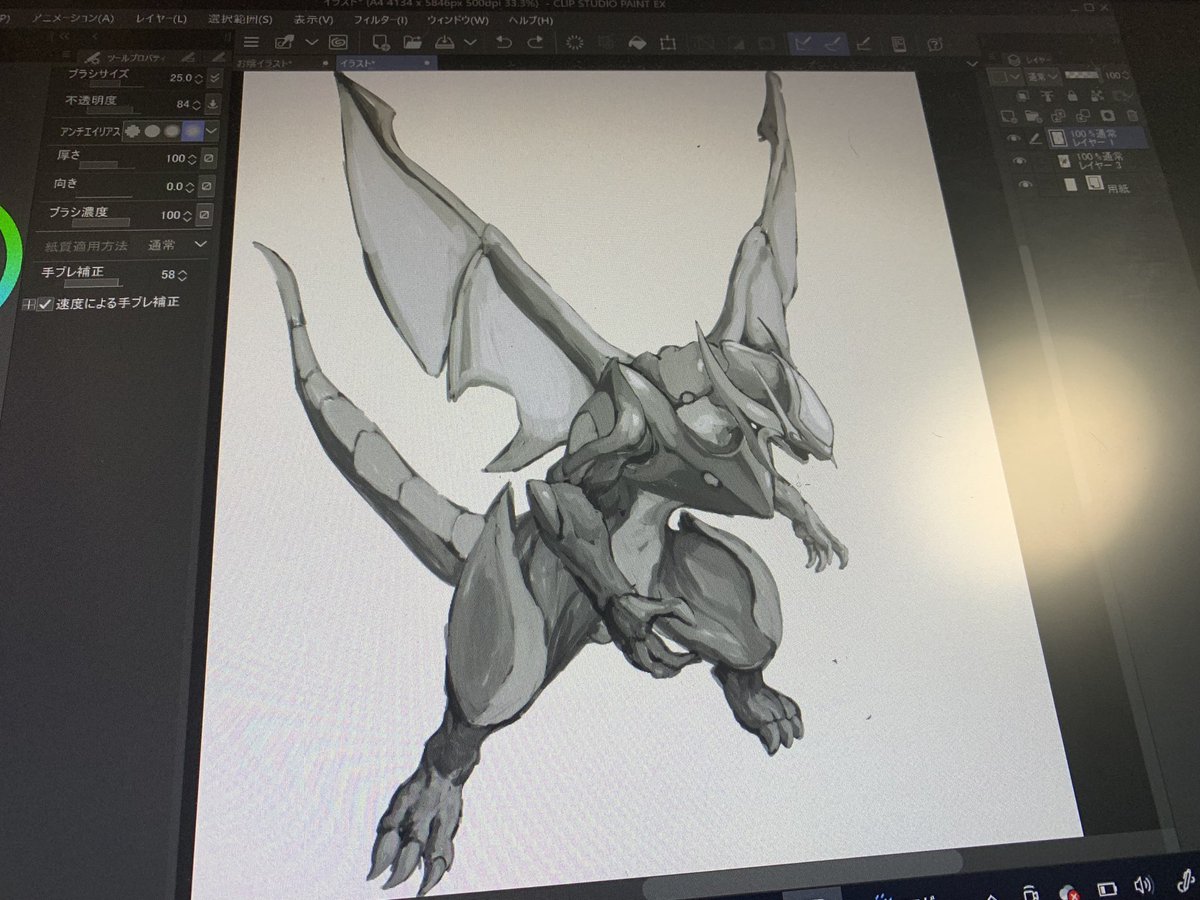Screen dimensions: 1200x900
Task: Expand the dropdown next to save icon
Action: click(x=471, y=42)
